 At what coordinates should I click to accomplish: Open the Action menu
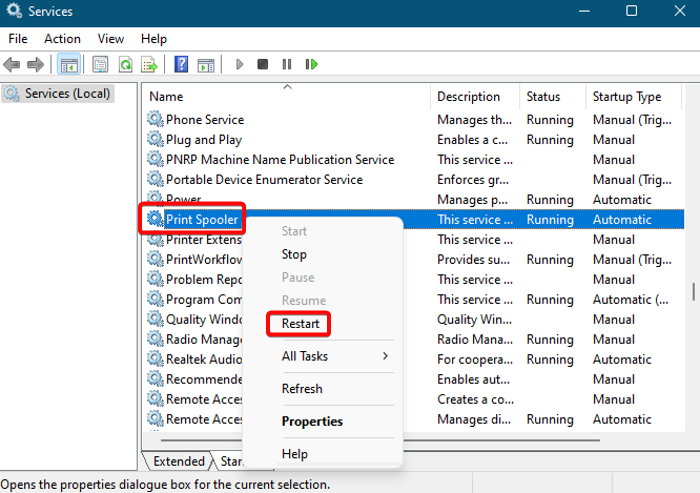(62, 39)
